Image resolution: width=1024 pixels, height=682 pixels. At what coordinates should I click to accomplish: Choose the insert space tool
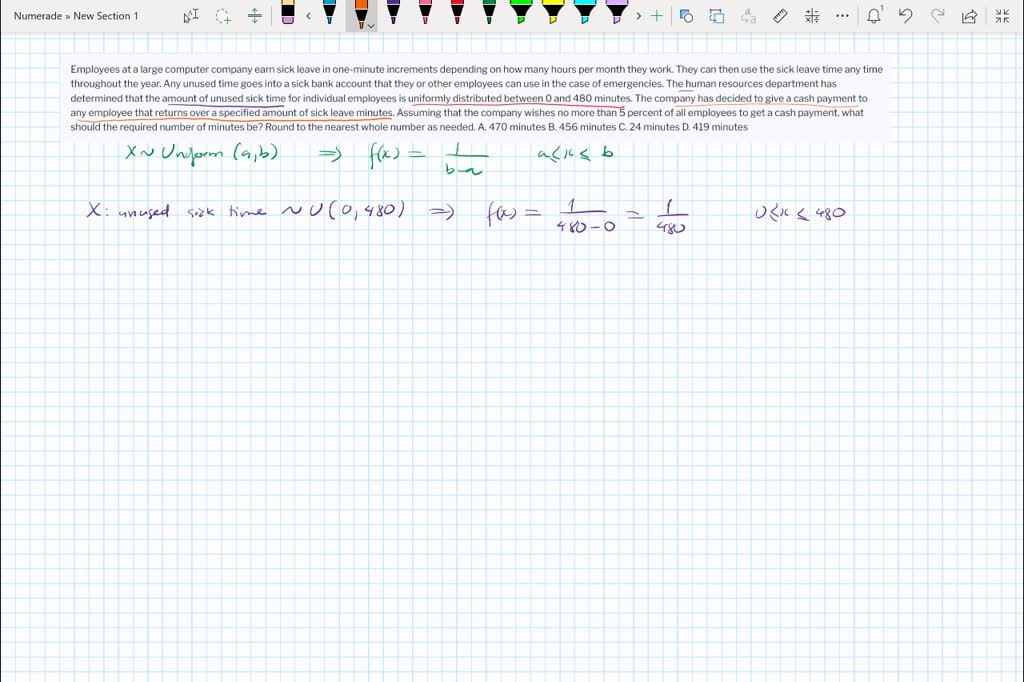[255, 16]
